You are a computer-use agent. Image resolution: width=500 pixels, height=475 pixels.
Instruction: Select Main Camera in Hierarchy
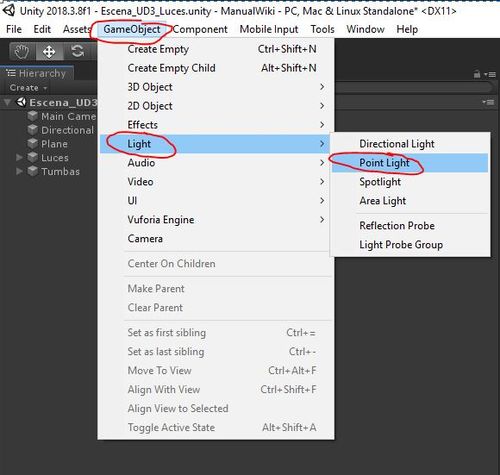tap(69, 116)
